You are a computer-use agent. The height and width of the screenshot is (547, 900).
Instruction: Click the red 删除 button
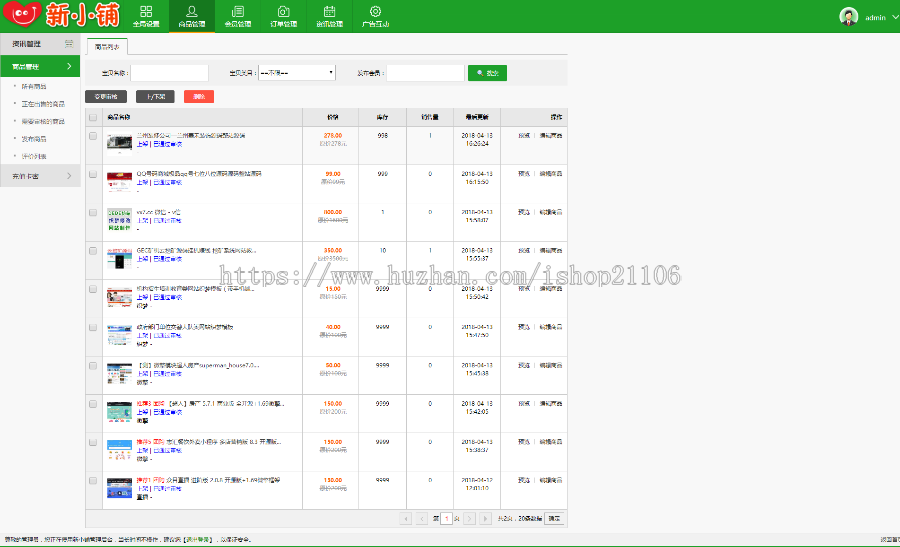tap(199, 96)
